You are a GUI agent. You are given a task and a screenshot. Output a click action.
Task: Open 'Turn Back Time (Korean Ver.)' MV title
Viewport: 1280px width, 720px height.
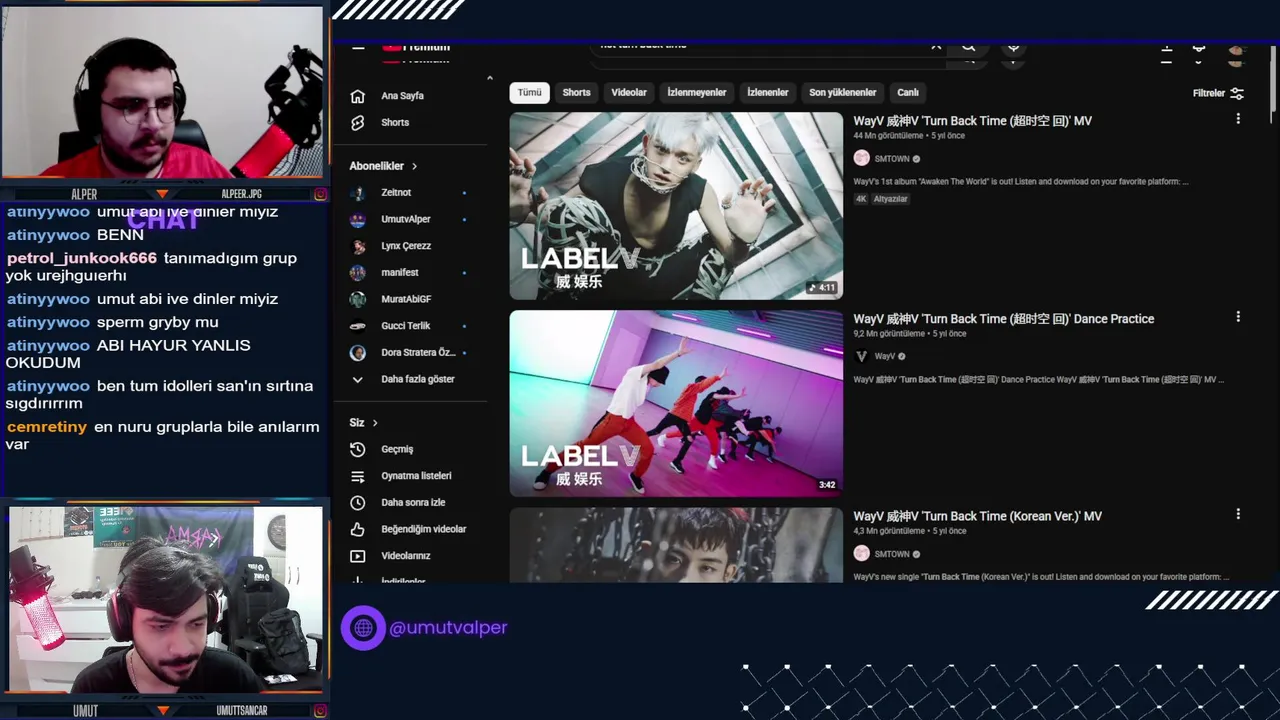978,516
